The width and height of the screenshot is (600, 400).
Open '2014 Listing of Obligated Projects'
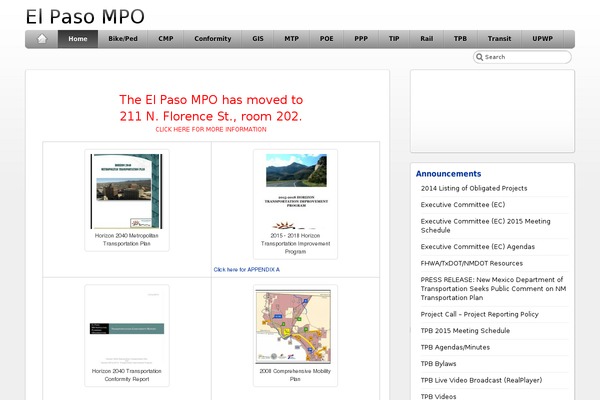point(474,188)
